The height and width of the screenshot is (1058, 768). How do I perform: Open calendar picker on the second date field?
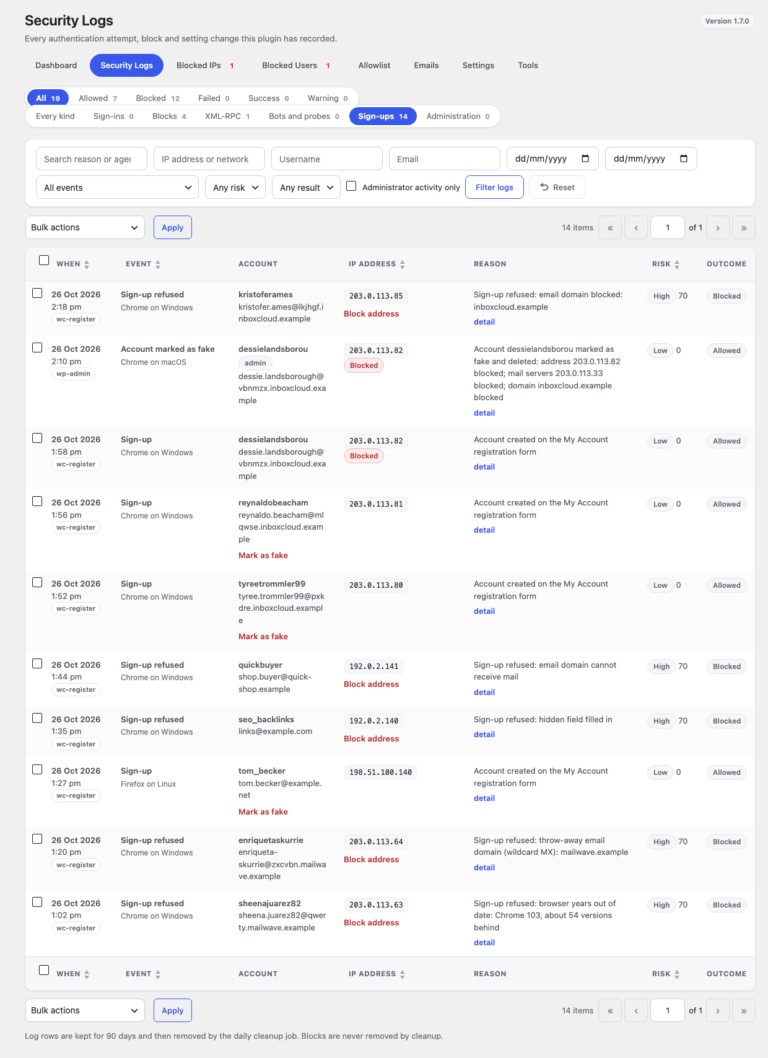click(x=684, y=159)
